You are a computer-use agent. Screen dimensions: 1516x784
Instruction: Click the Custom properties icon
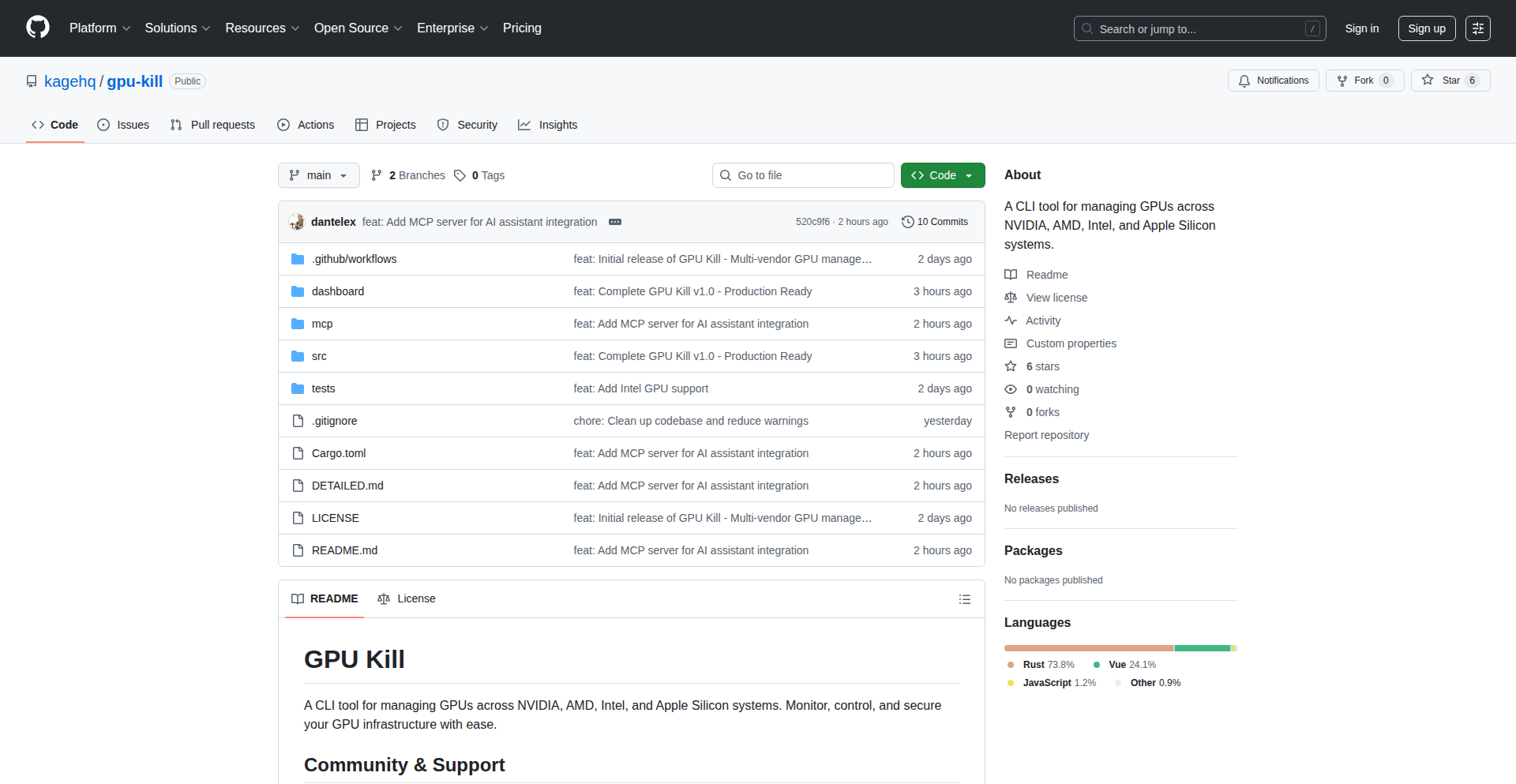(x=1011, y=343)
